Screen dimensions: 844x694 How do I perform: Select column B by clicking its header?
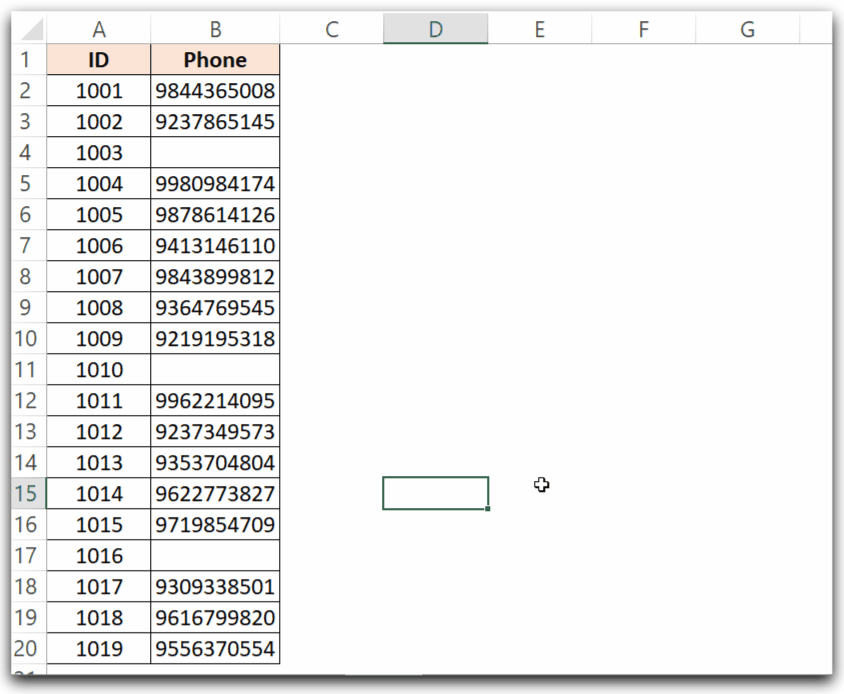215,28
